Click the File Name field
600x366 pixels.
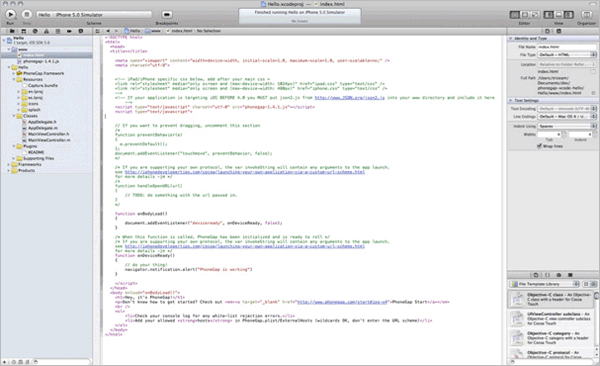pos(567,47)
